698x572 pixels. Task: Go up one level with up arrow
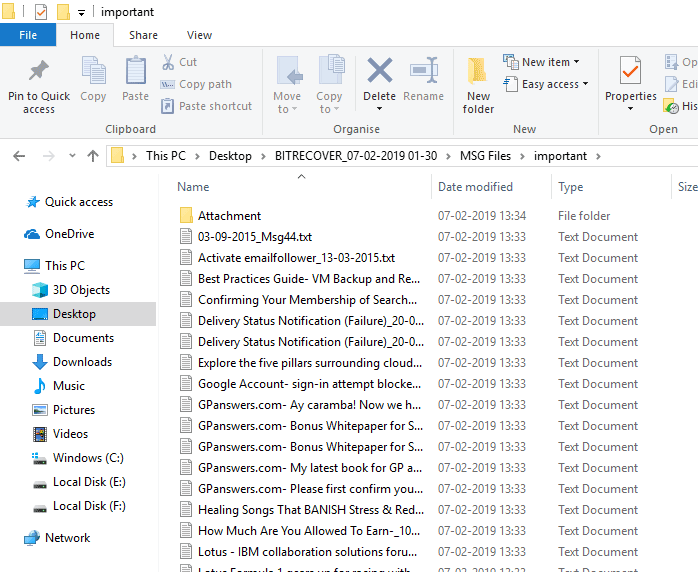pyautogui.click(x=93, y=156)
